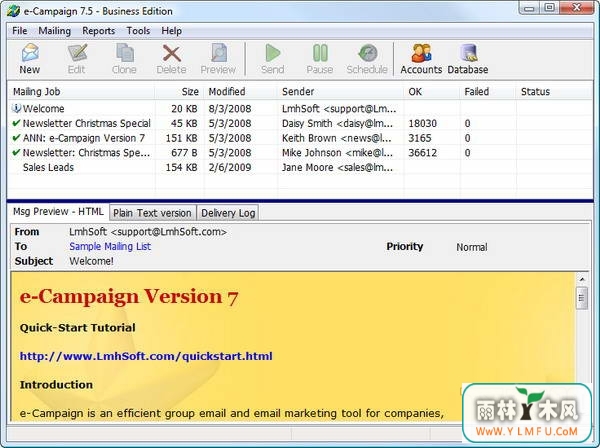The image size is (600, 448).
Task: Click the green Send toolbar icon
Action: (x=273, y=59)
